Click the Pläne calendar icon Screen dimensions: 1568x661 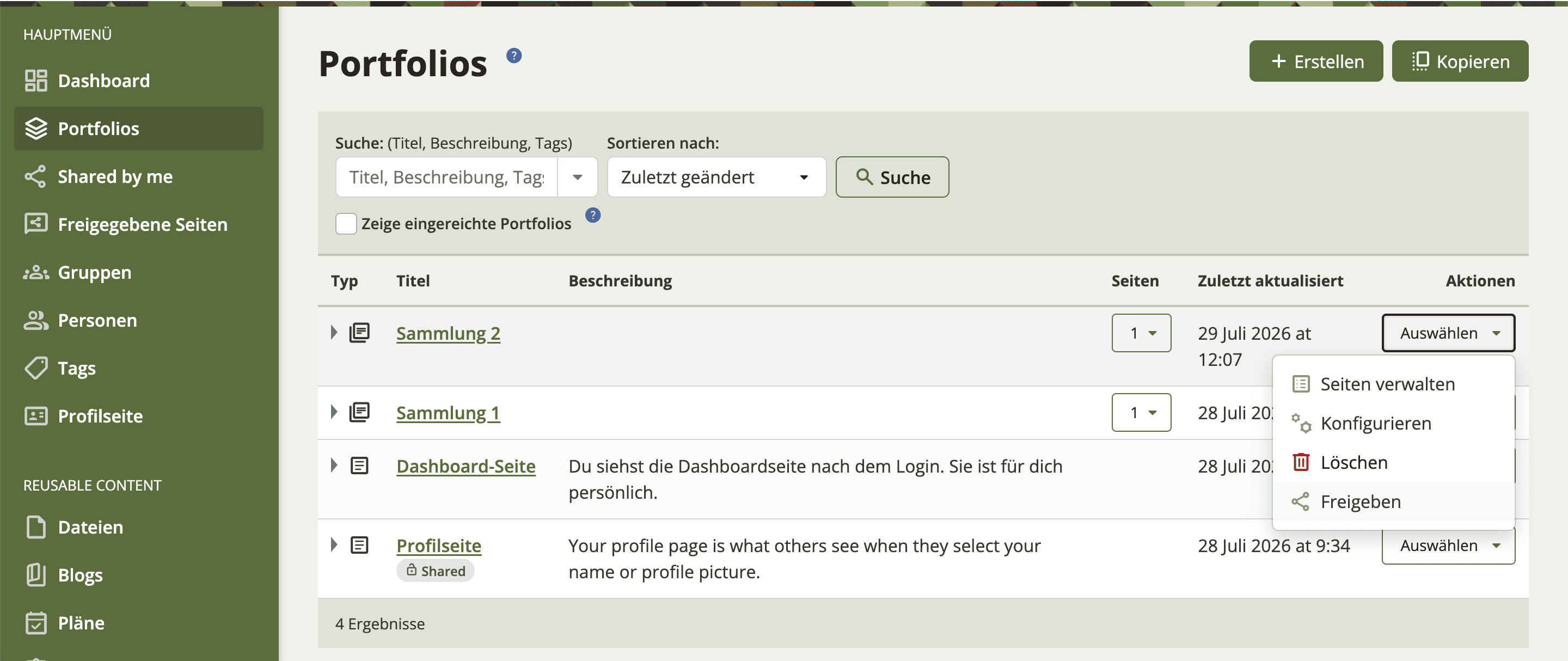(36, 623)
